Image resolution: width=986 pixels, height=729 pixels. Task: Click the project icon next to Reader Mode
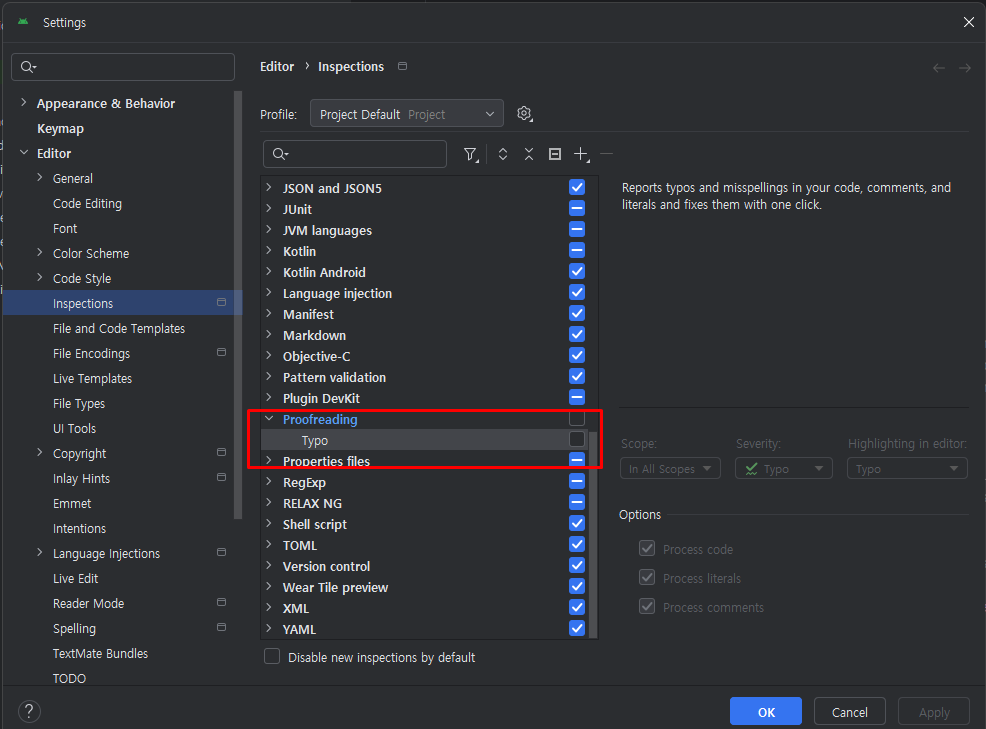tap(221, 603)
